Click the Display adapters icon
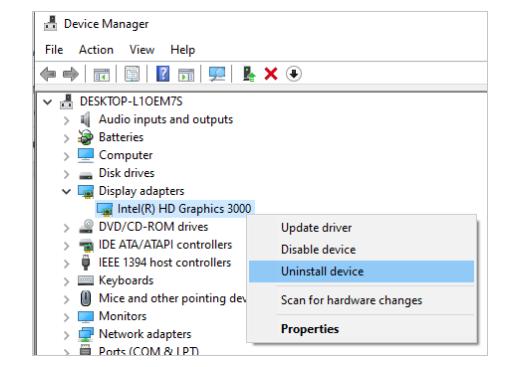The height and width of the screenshot is (367, 515). (x=86, y=191)
